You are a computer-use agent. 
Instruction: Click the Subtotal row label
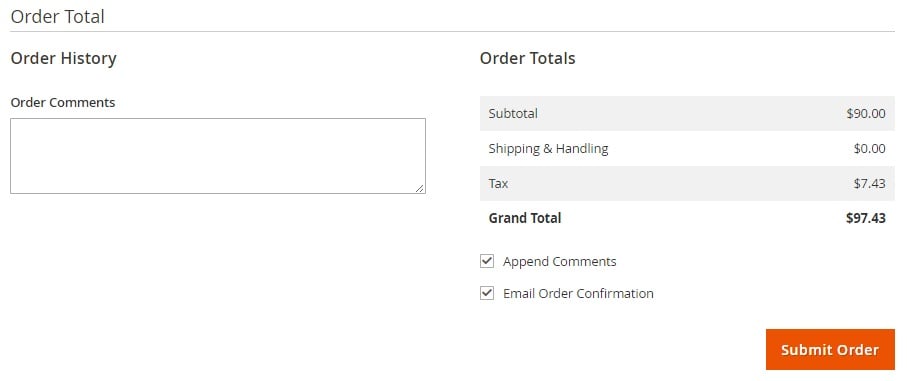[x=513, y=113]
